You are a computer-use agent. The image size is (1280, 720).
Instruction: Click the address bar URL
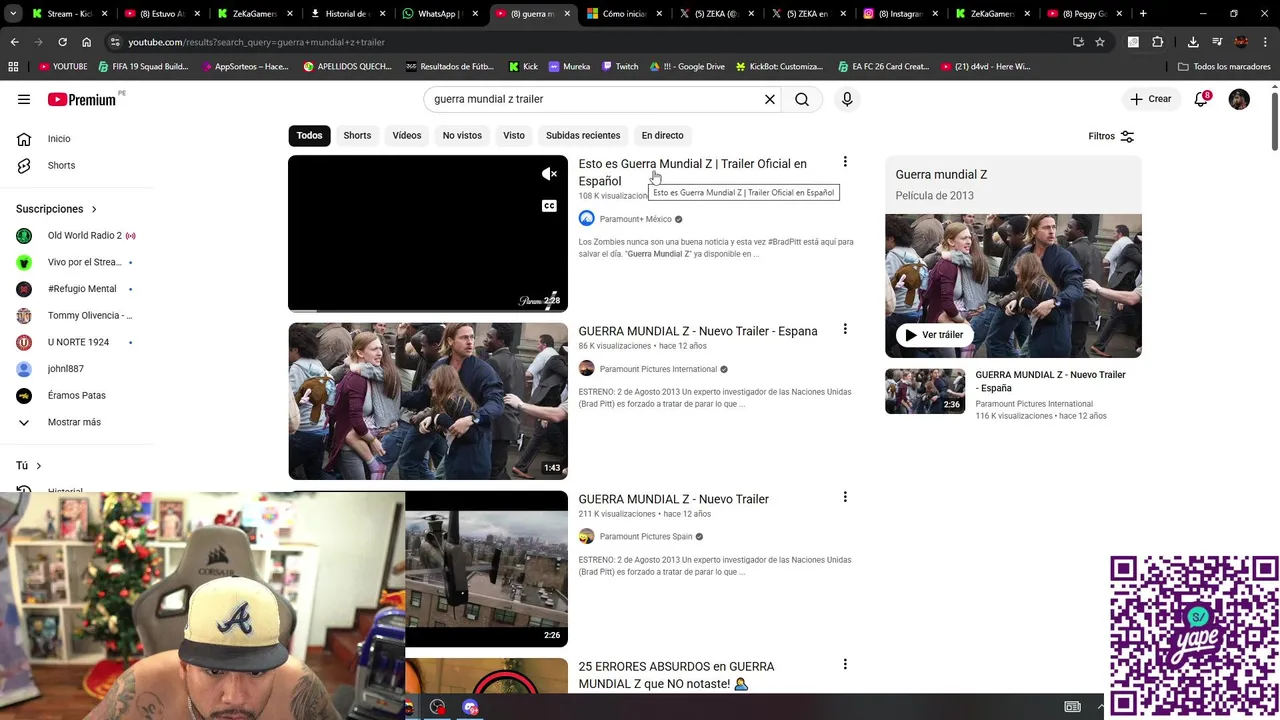pyautogui.click(x=256, y=42)
